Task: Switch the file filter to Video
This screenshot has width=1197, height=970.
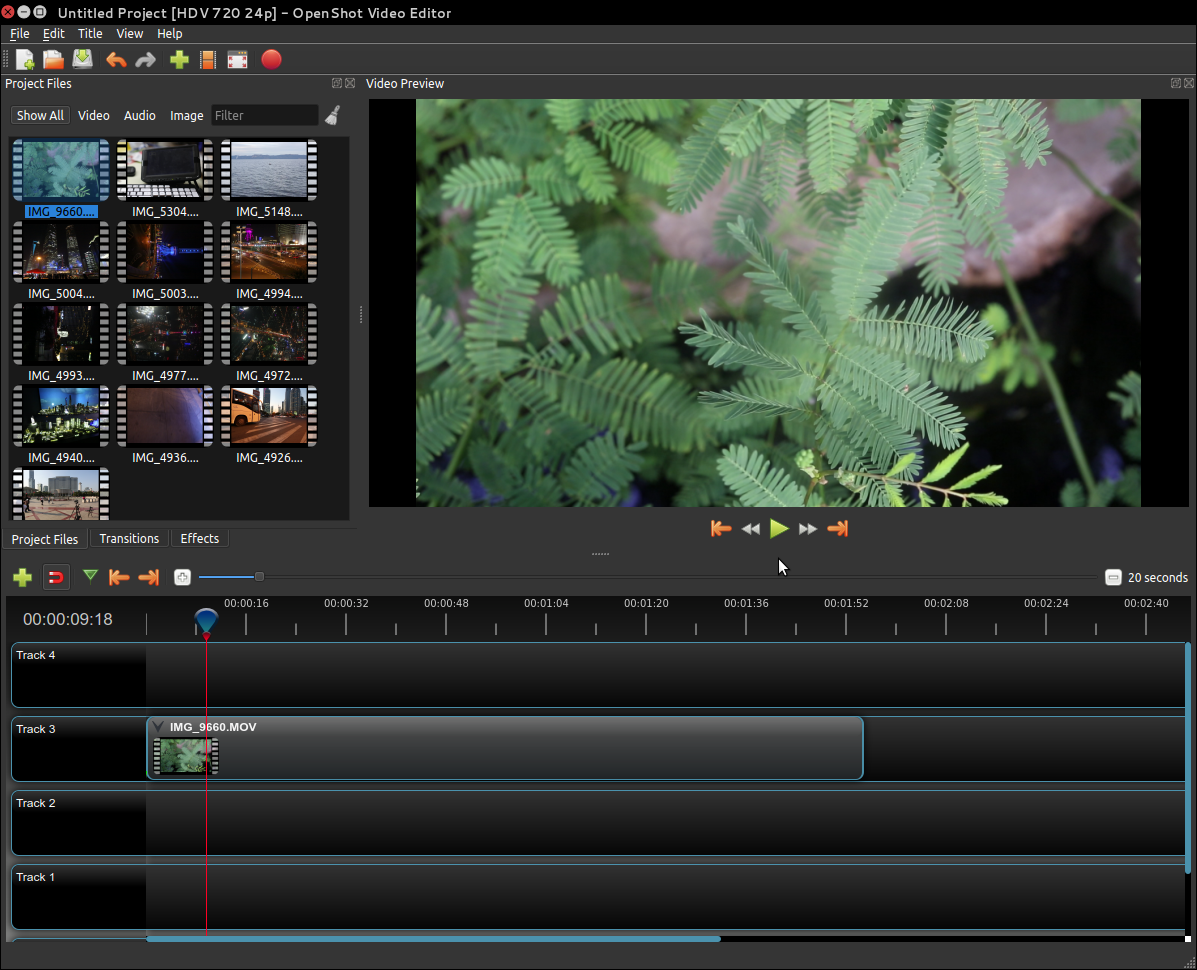Action: [94, 116]
